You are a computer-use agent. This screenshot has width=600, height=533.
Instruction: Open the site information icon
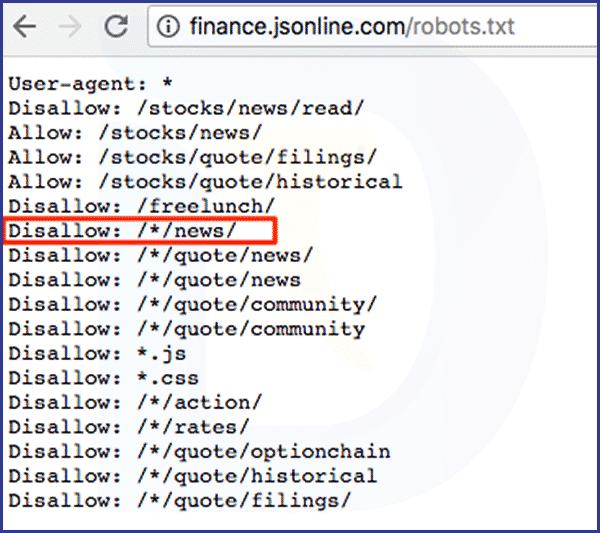coord(168,26)
